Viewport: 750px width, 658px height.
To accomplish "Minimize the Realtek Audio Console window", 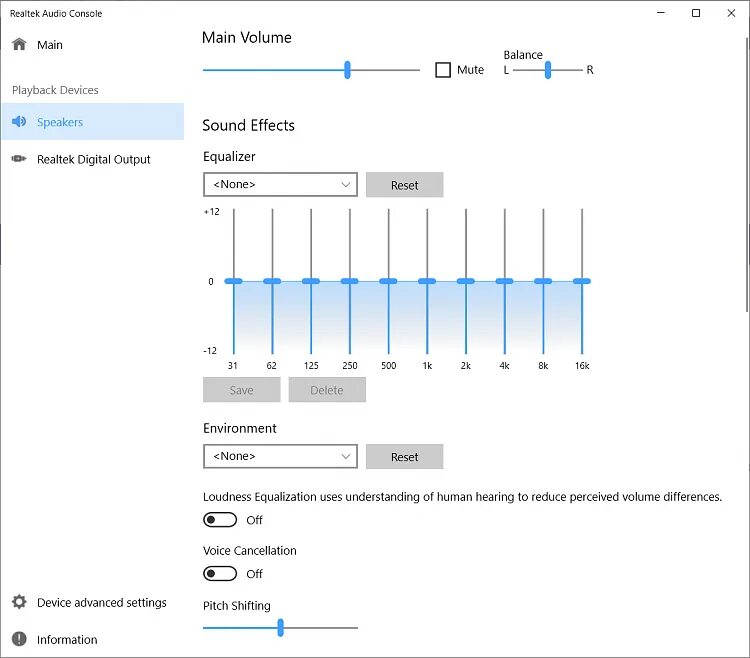I will [661, 13].
